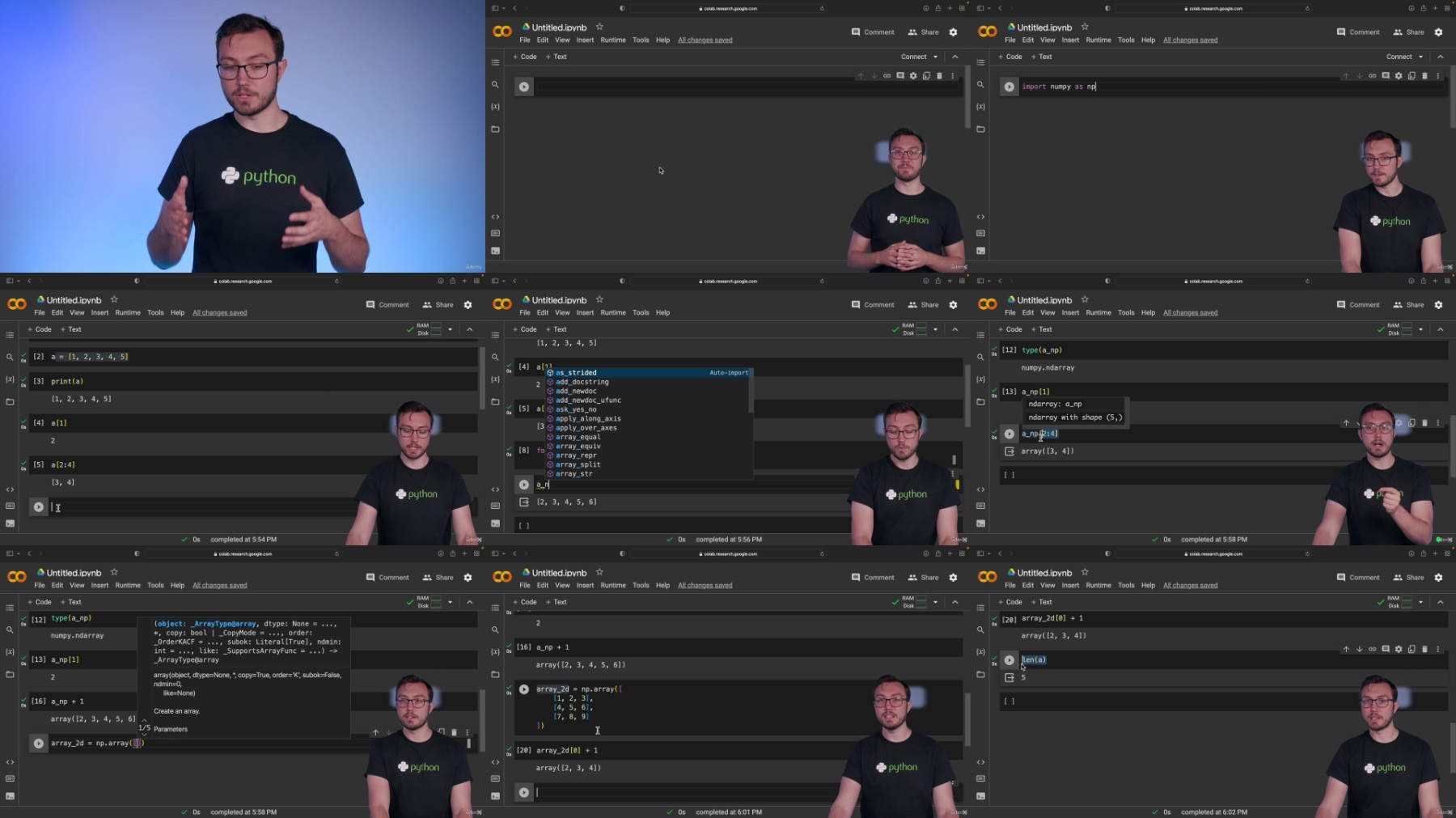Click the type(a_np) code line in a_np[2:4] notebook
The image size is (1456, 818).
pos(1042,350)
